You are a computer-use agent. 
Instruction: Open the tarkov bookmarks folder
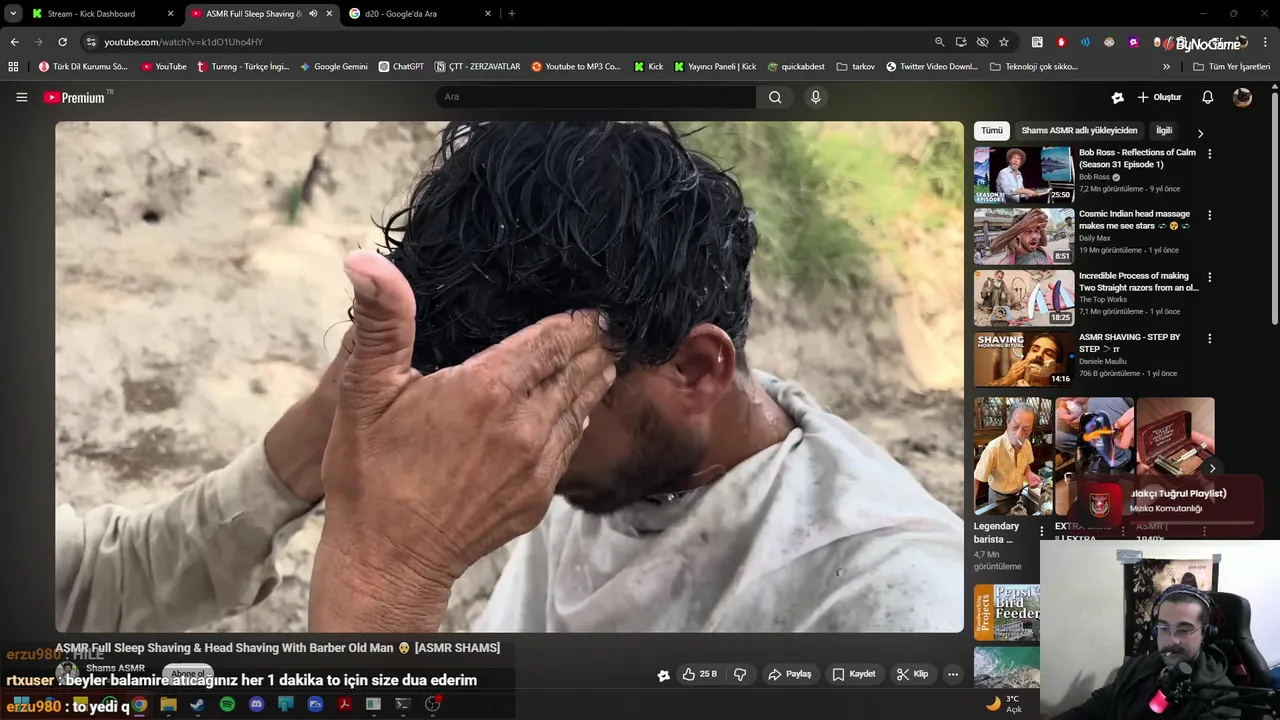point(856,67)
